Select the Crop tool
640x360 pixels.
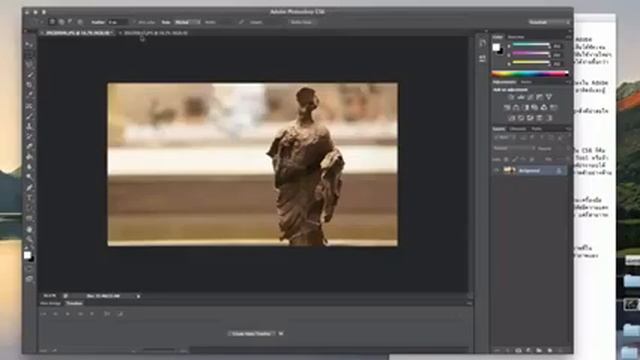[29, 85]
